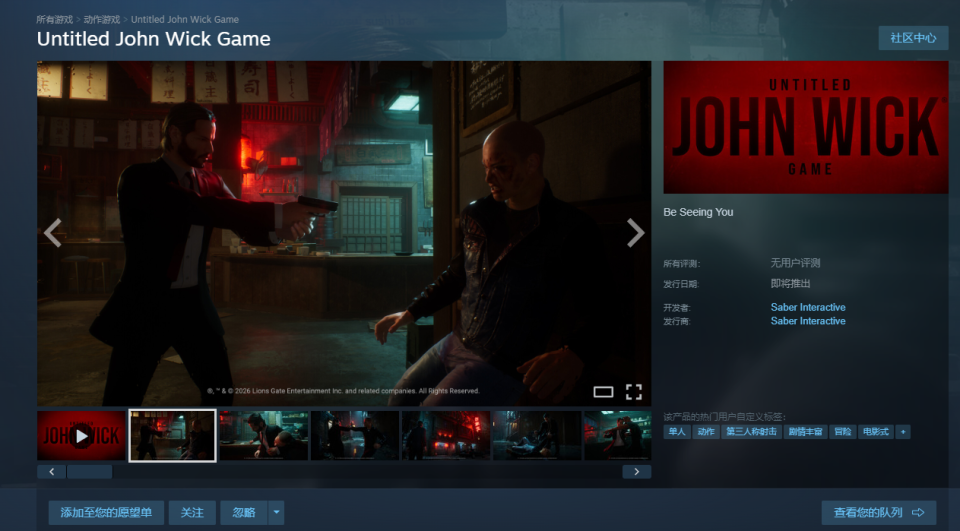Select the 电影式 tag
This screenshot has width=960, height=531.
coord(876,432)
